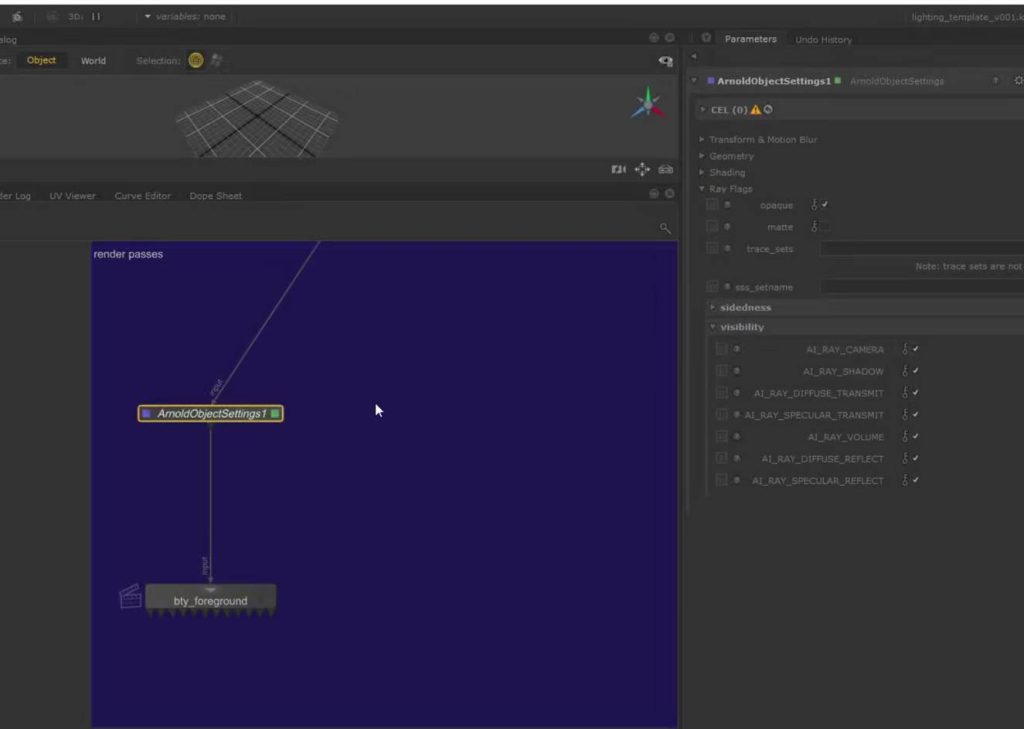Screen dimensions: 1024x729
Task: Open the Curve Editor tab
Action: pos(142,196)
